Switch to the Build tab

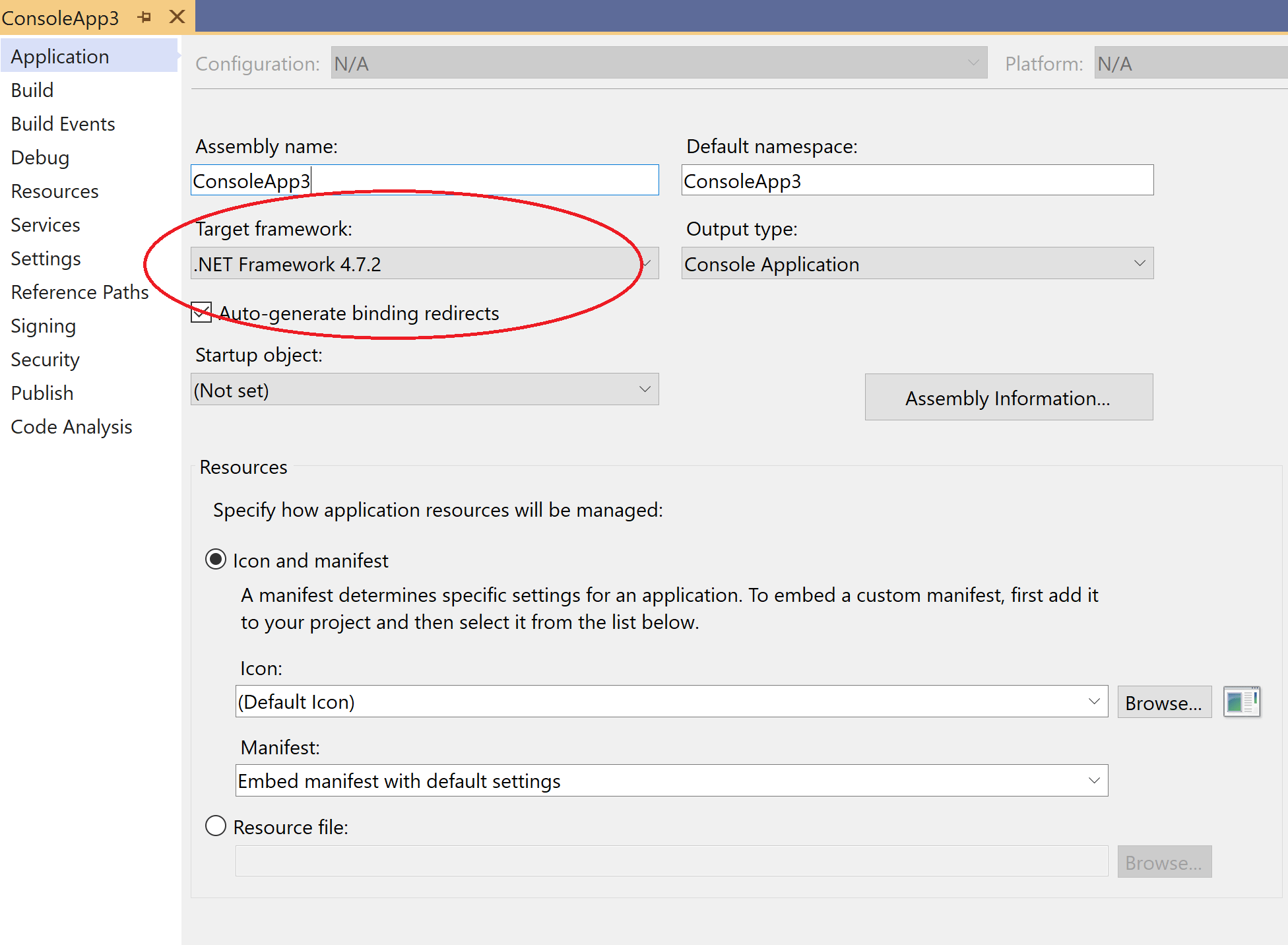pos(32,90)
